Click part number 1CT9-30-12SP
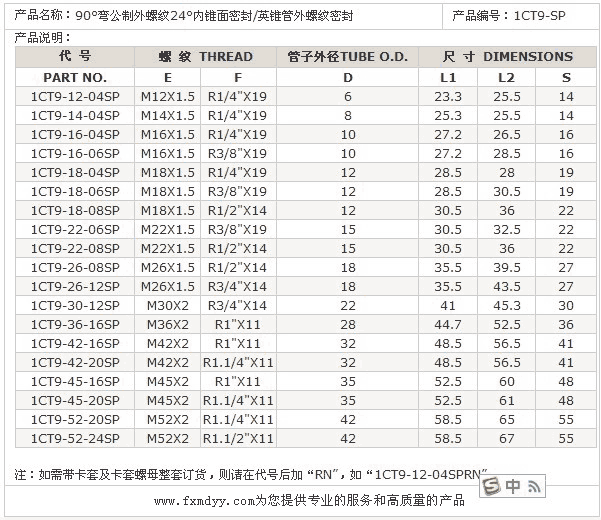Viewport: 601px width, 520px height. pyautogui.click(x=75, y=305)
